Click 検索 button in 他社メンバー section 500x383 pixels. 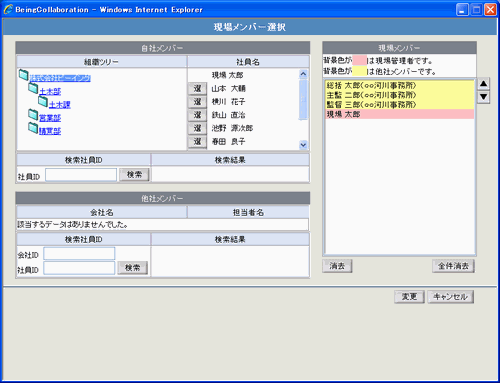click(x=132, y=268)
